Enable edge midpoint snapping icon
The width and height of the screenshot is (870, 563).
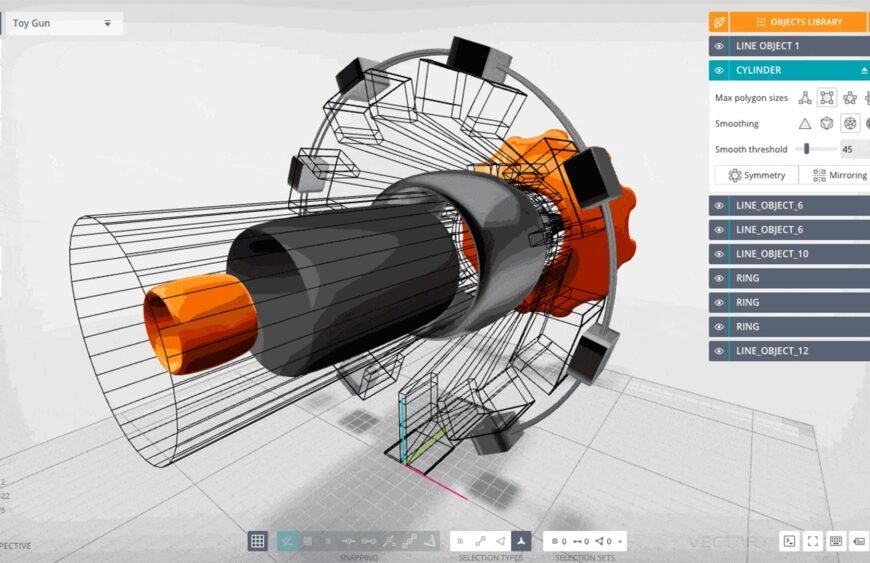(348, 541)
